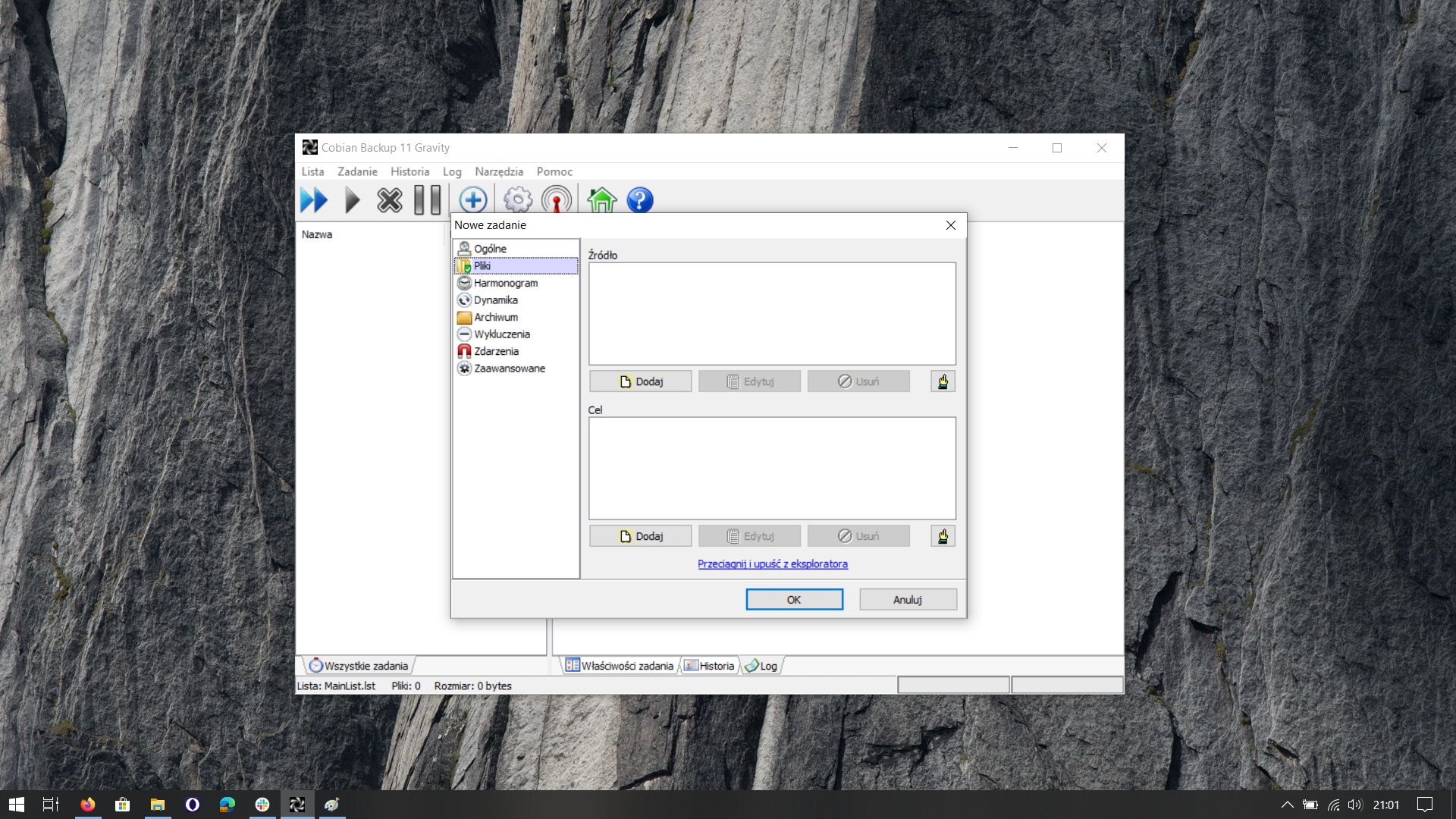
Task: Click the green Home page icon
Action: coord(601,200)
